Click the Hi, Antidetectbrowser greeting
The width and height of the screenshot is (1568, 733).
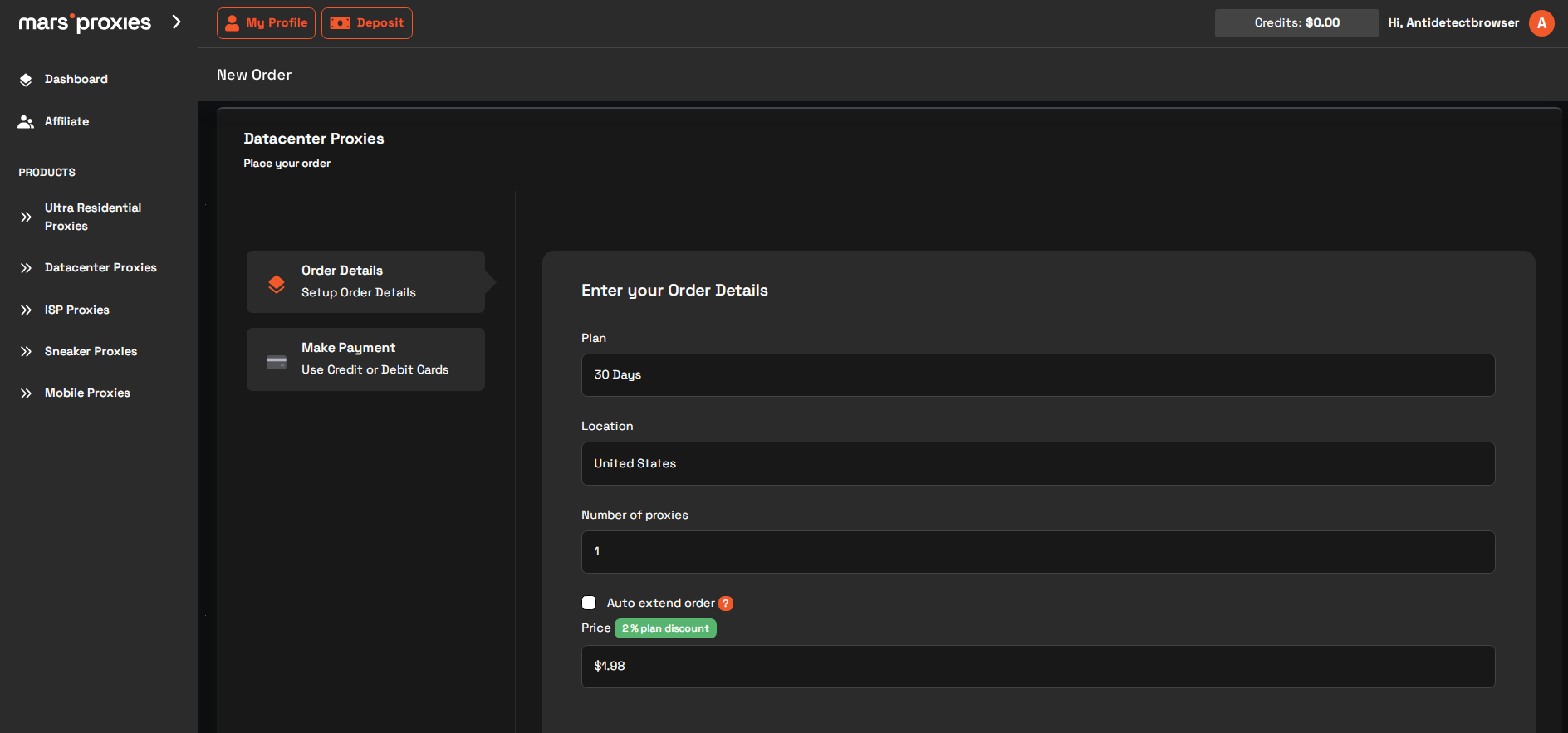coord(1453,23)
